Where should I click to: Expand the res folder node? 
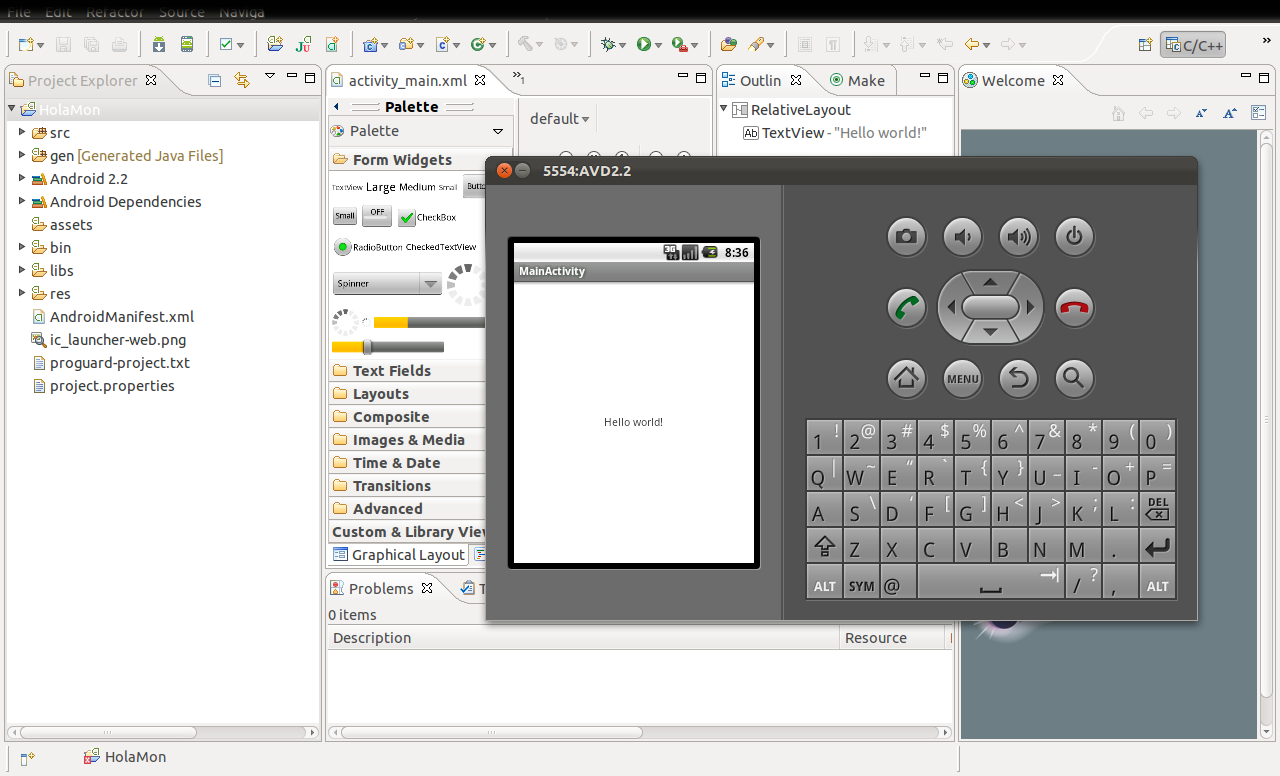tap(22, 293)
